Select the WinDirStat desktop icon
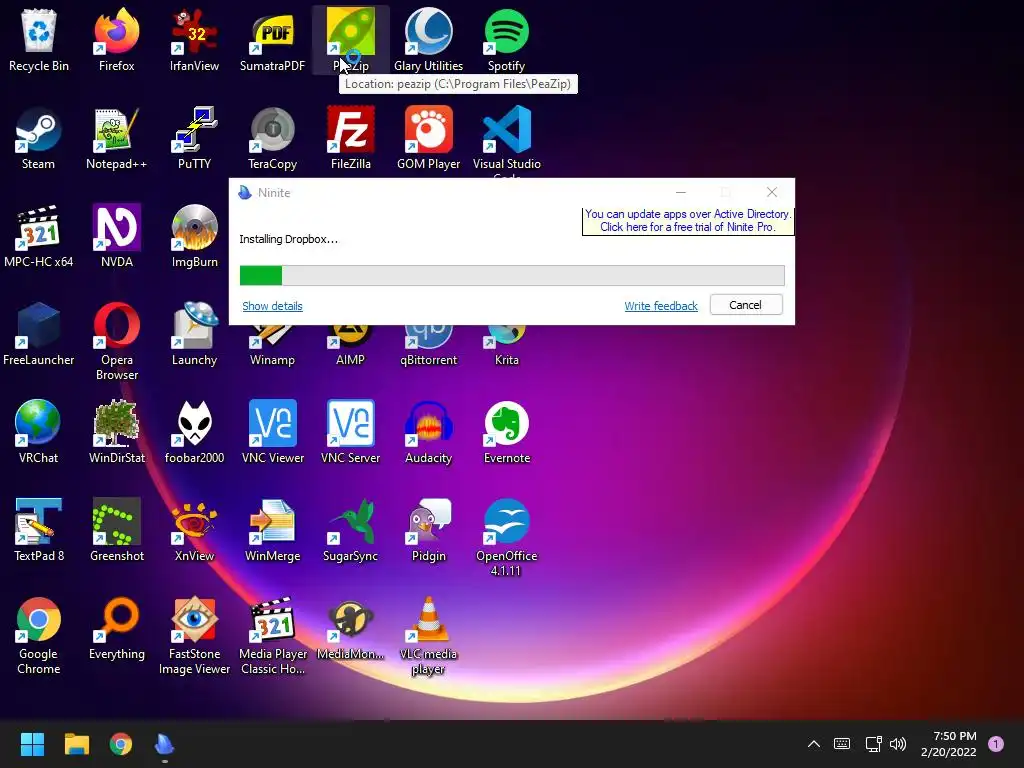 point(117,432)
